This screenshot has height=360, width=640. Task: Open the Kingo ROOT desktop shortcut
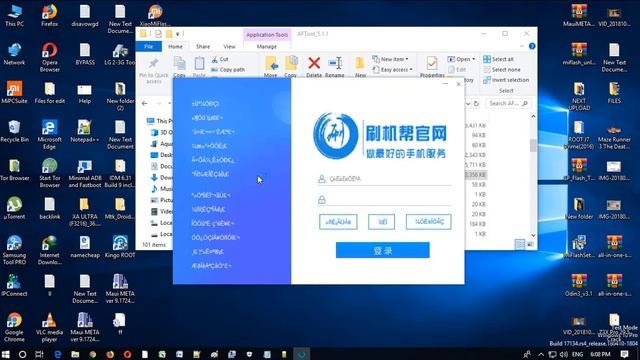click(x=120, y=247)
